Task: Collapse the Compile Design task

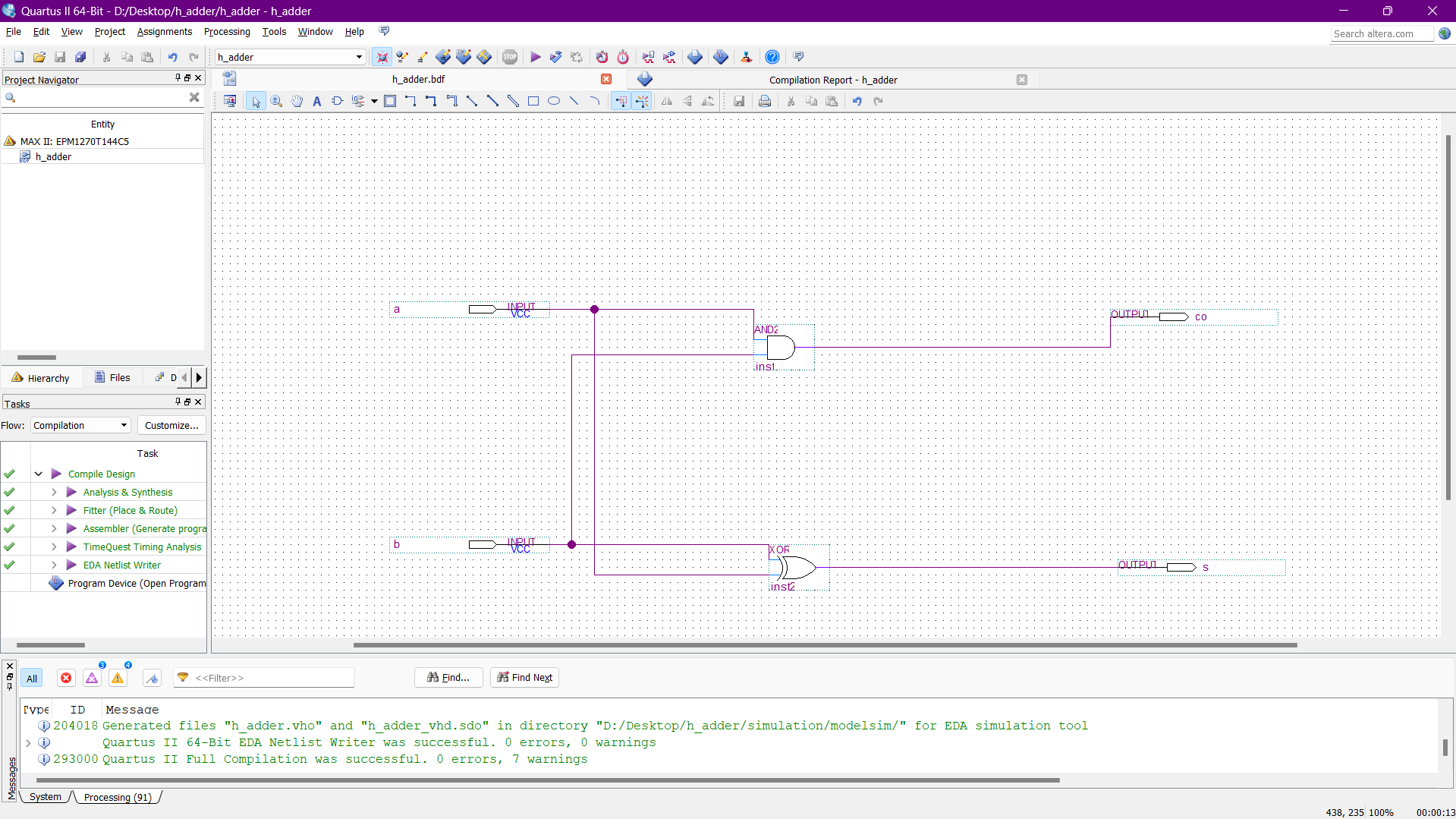Action: [x=38, y=474]
